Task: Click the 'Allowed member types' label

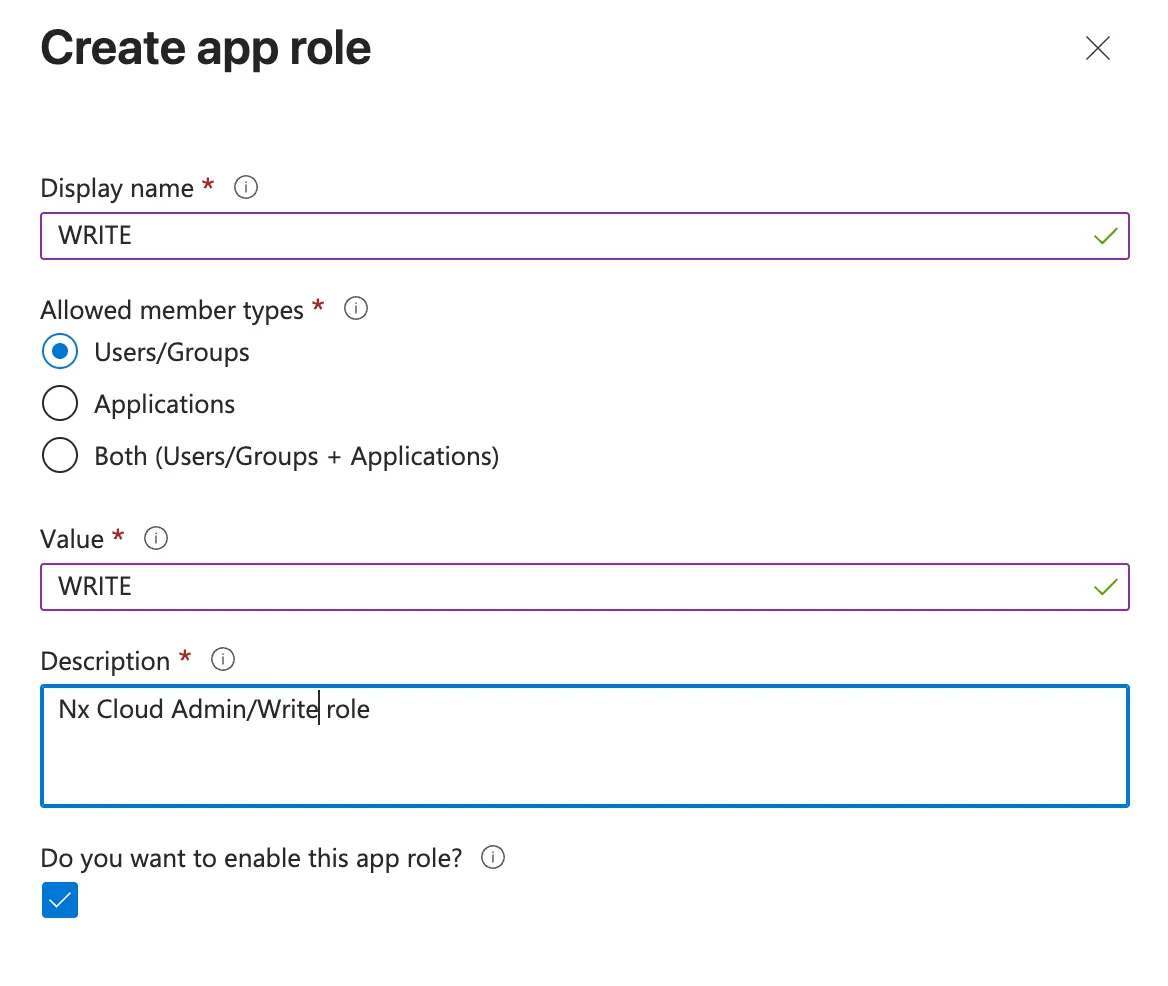Action: tap(172, 310)
